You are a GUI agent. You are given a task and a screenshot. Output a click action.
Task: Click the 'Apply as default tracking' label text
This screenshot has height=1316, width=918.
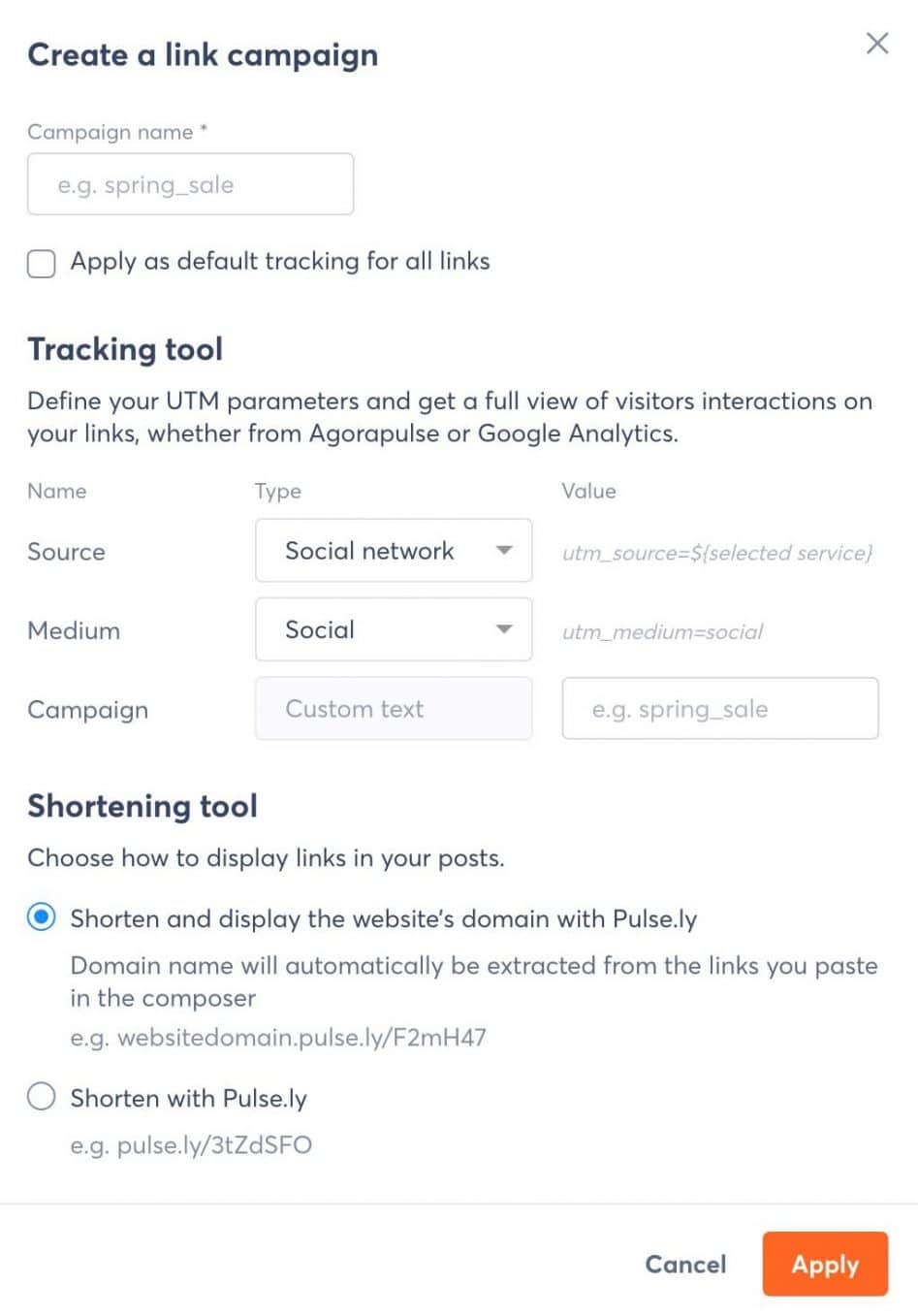coord(279,261)
